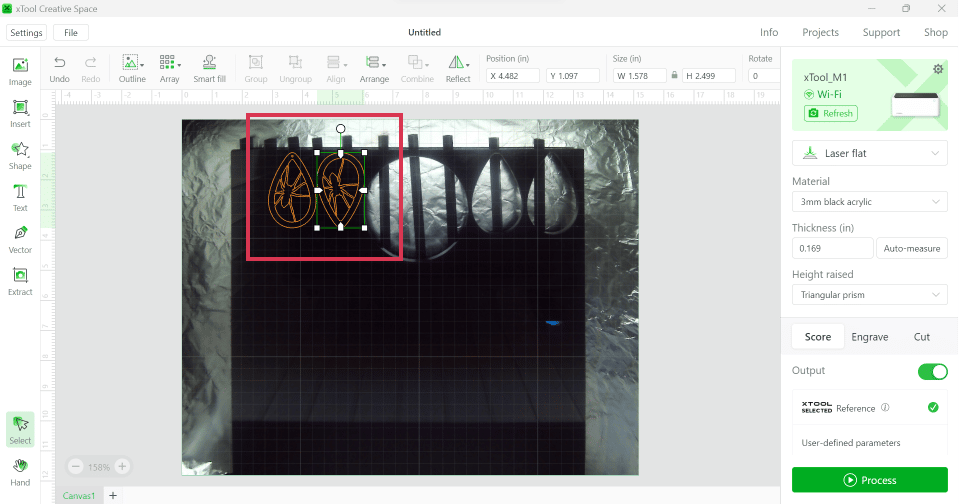
Task: Select User-defined parameters option
Action: [850, 442]
